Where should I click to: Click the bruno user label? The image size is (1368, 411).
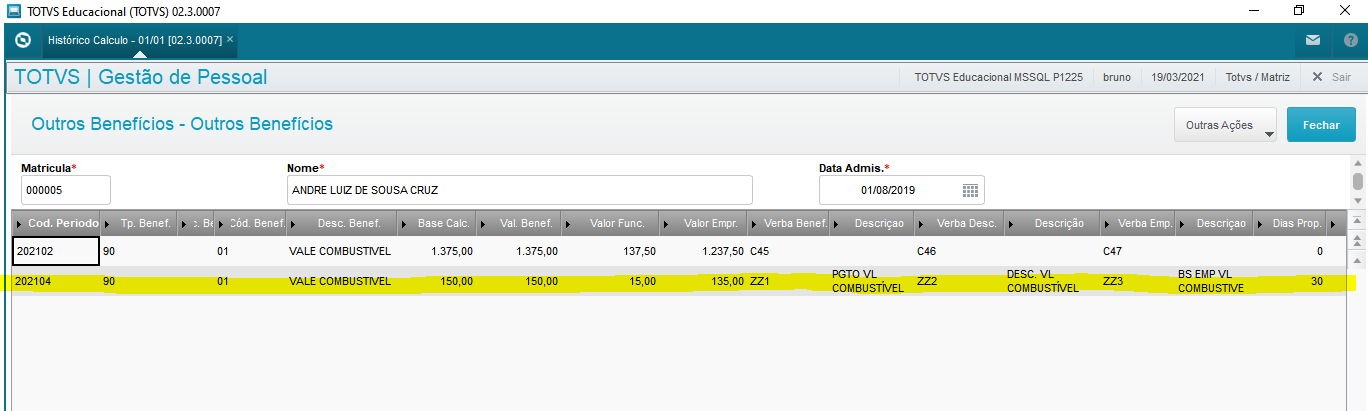(1117, 77)
